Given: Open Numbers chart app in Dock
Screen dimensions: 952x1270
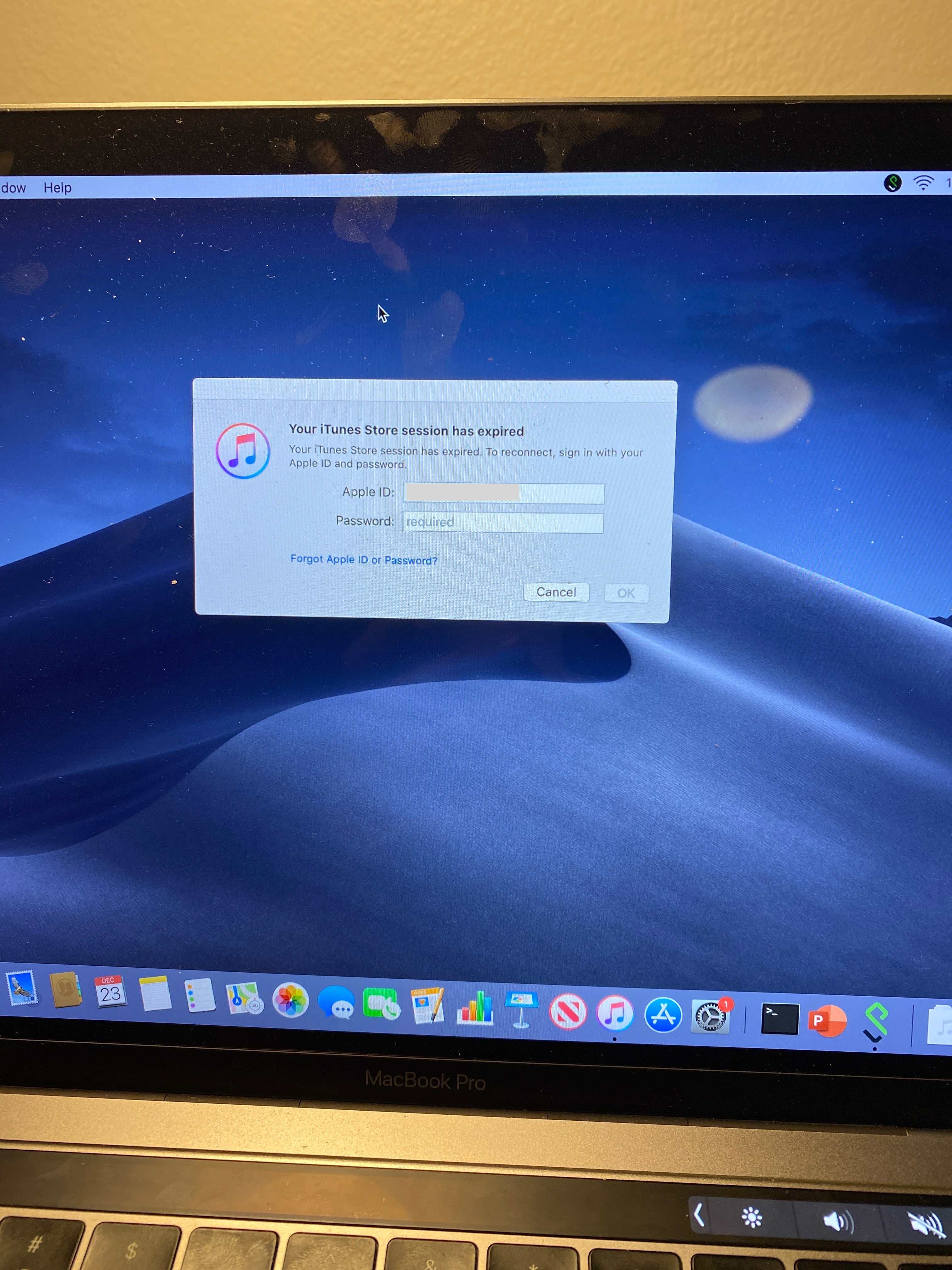Looking at the screenshot, I should click(474, 1008).
